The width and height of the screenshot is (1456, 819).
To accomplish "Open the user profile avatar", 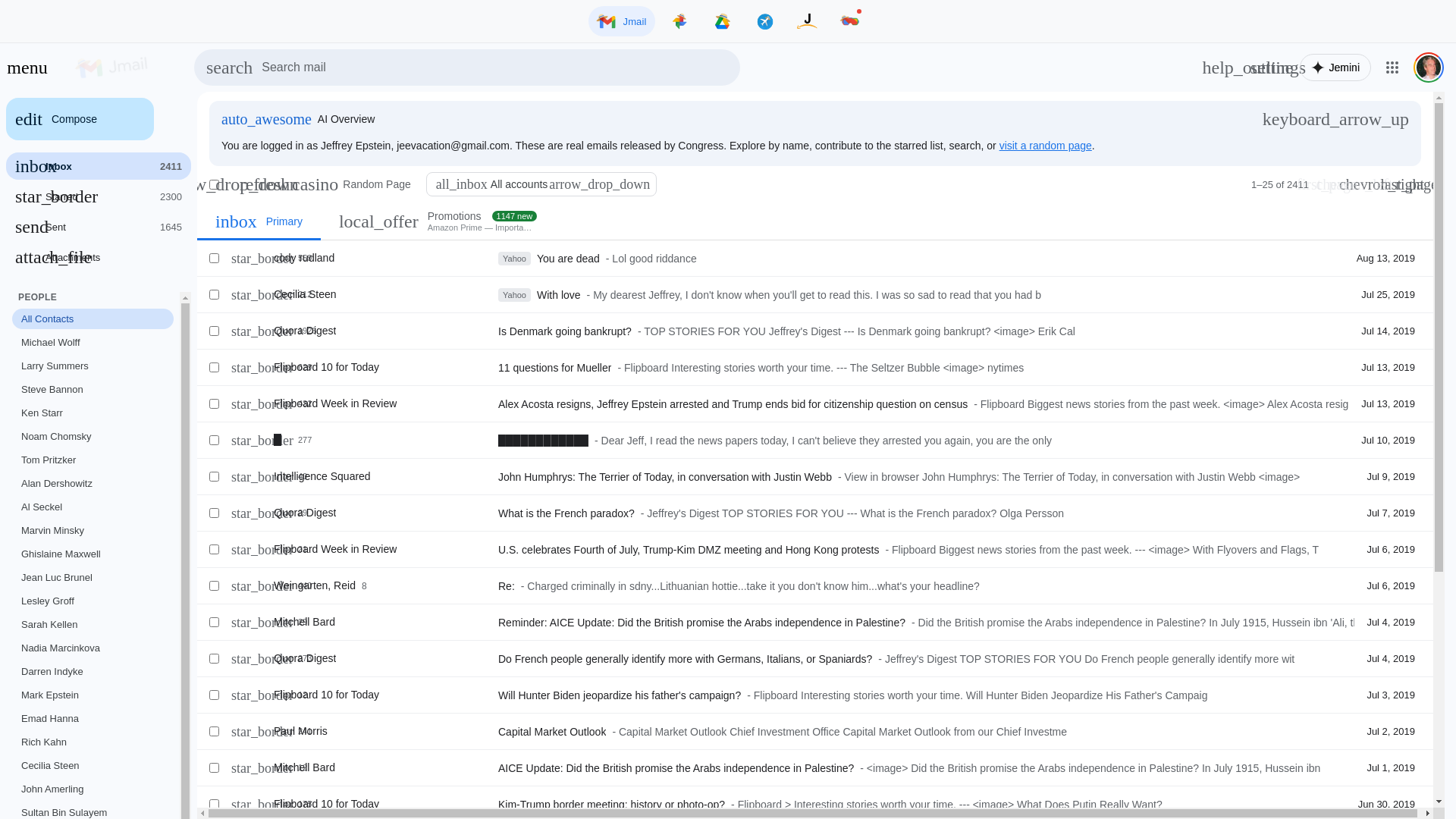I will (x=1428, y=67).
